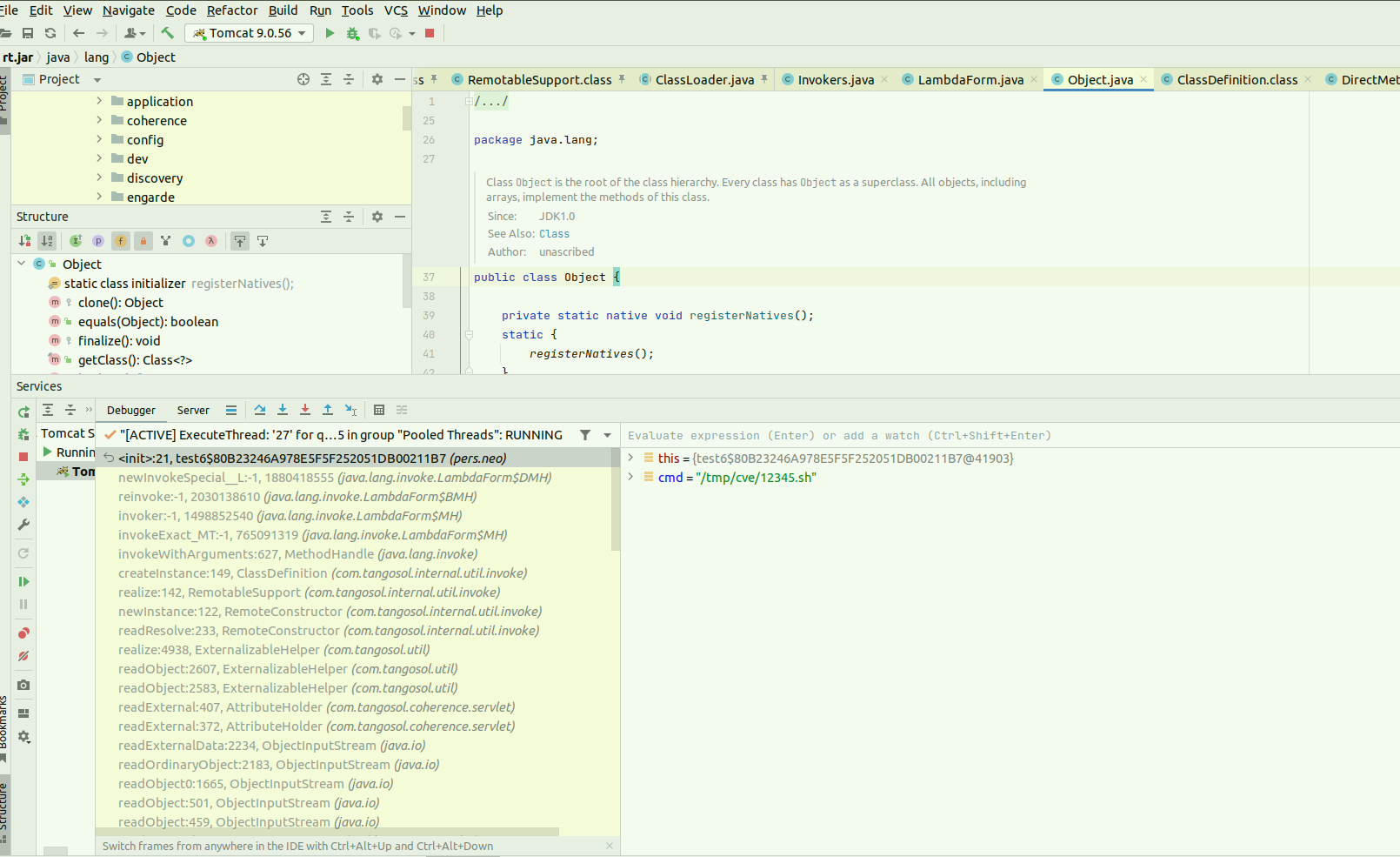This screenshot has height=857, width=1400.
Task: Collapse the Object node in Structure
Action: [x=22, y=264]
